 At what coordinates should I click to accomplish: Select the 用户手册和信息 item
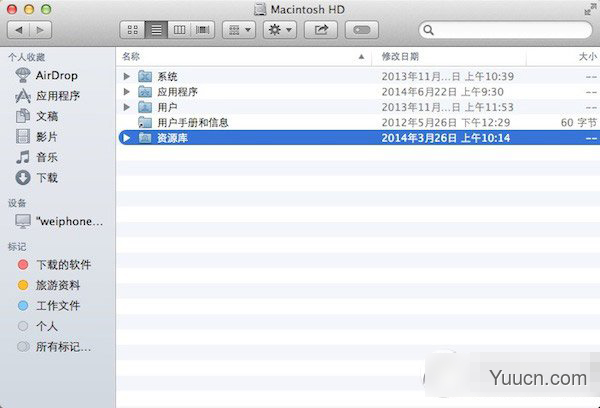point(359,122)
